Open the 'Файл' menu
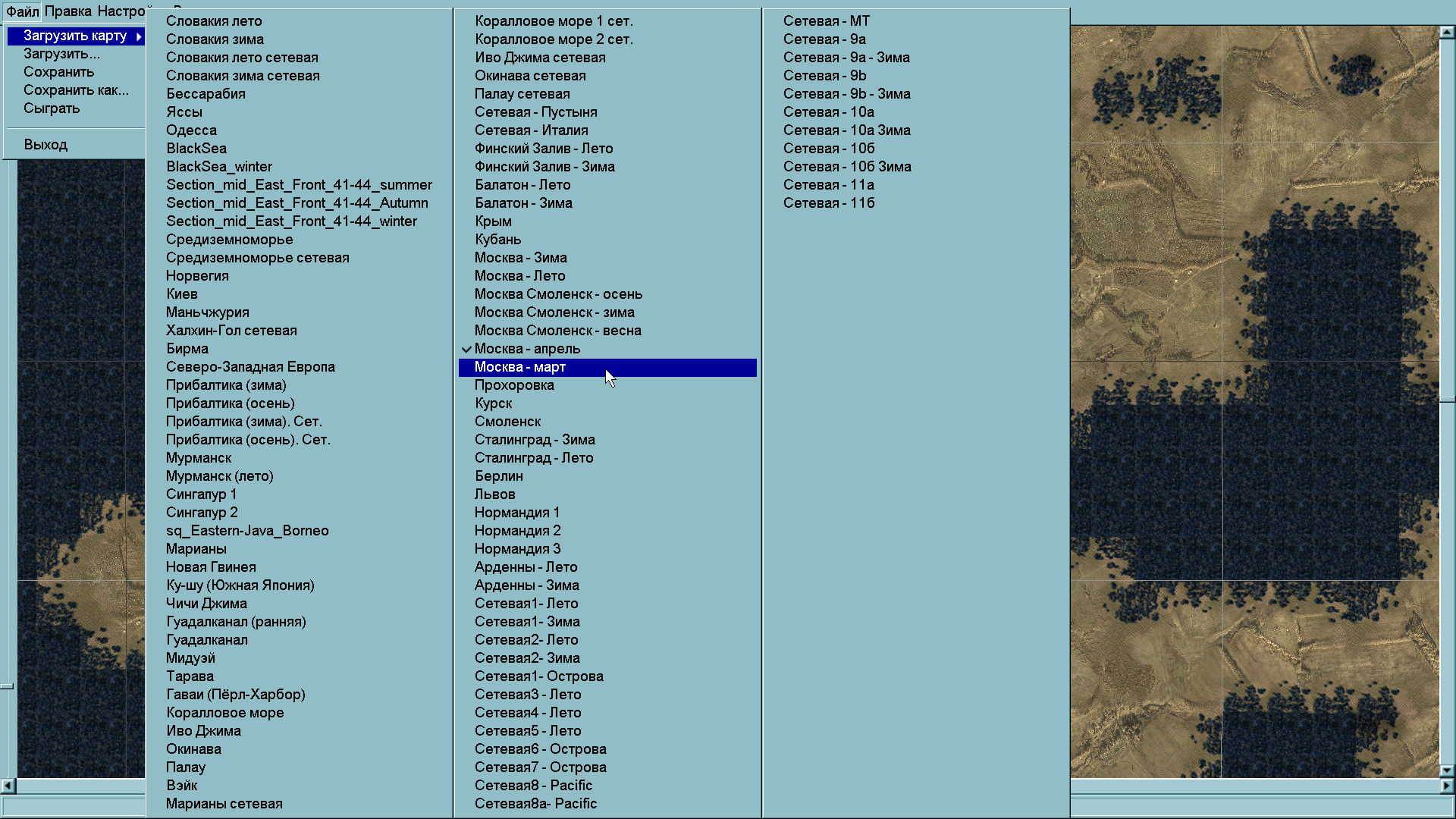The width and height of the screenshot is (1456, 819). click(x=22, y=11)
